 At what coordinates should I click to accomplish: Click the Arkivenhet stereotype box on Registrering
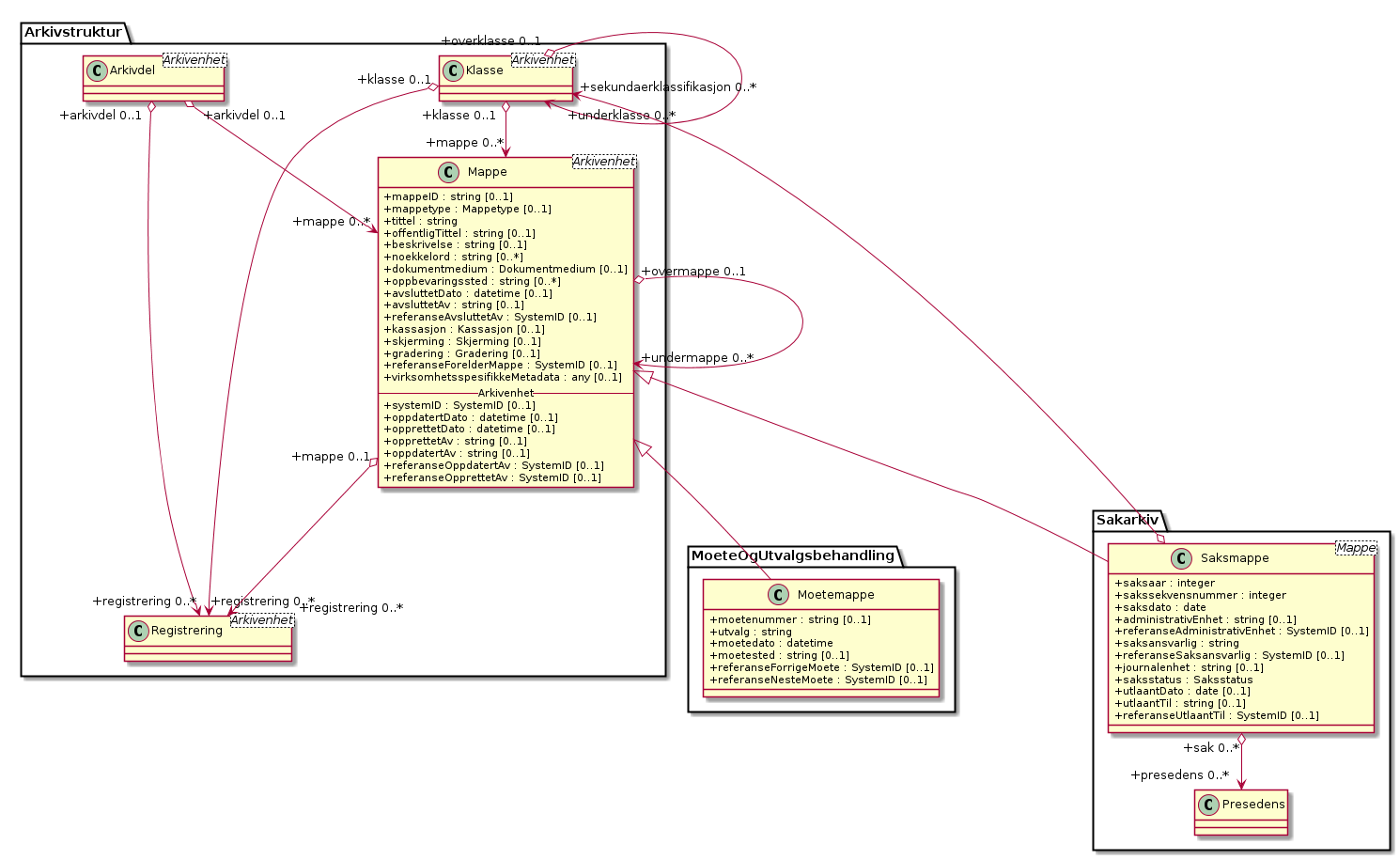(262, 620)
